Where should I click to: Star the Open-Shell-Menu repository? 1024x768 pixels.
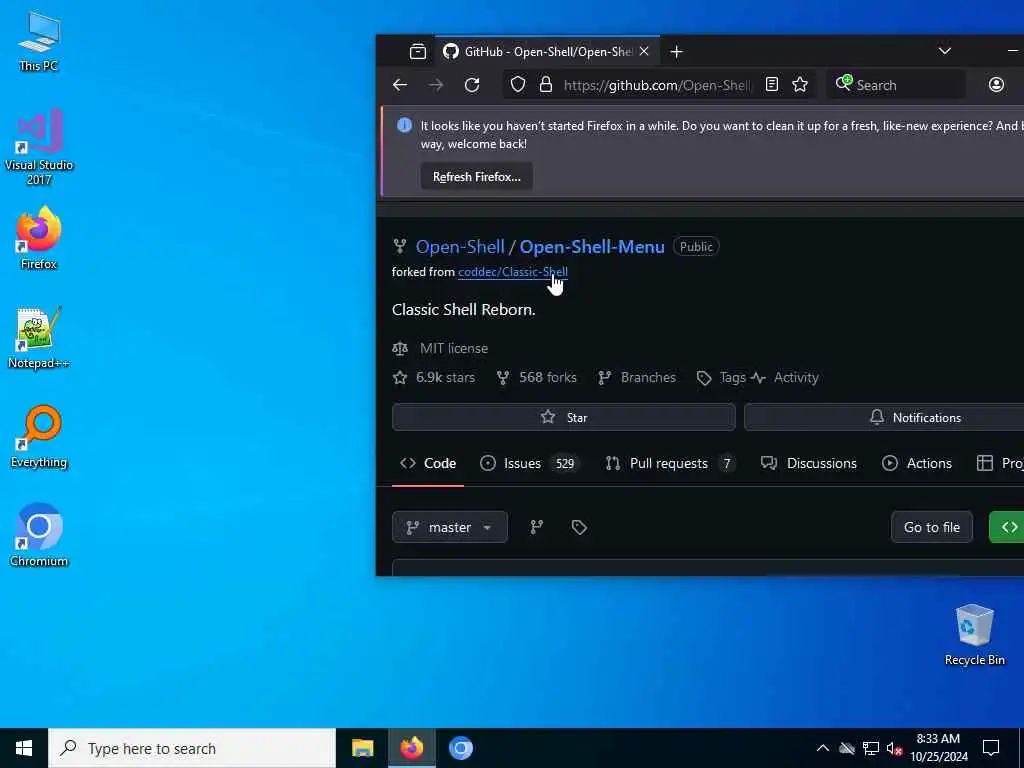(x=564, y=417)
